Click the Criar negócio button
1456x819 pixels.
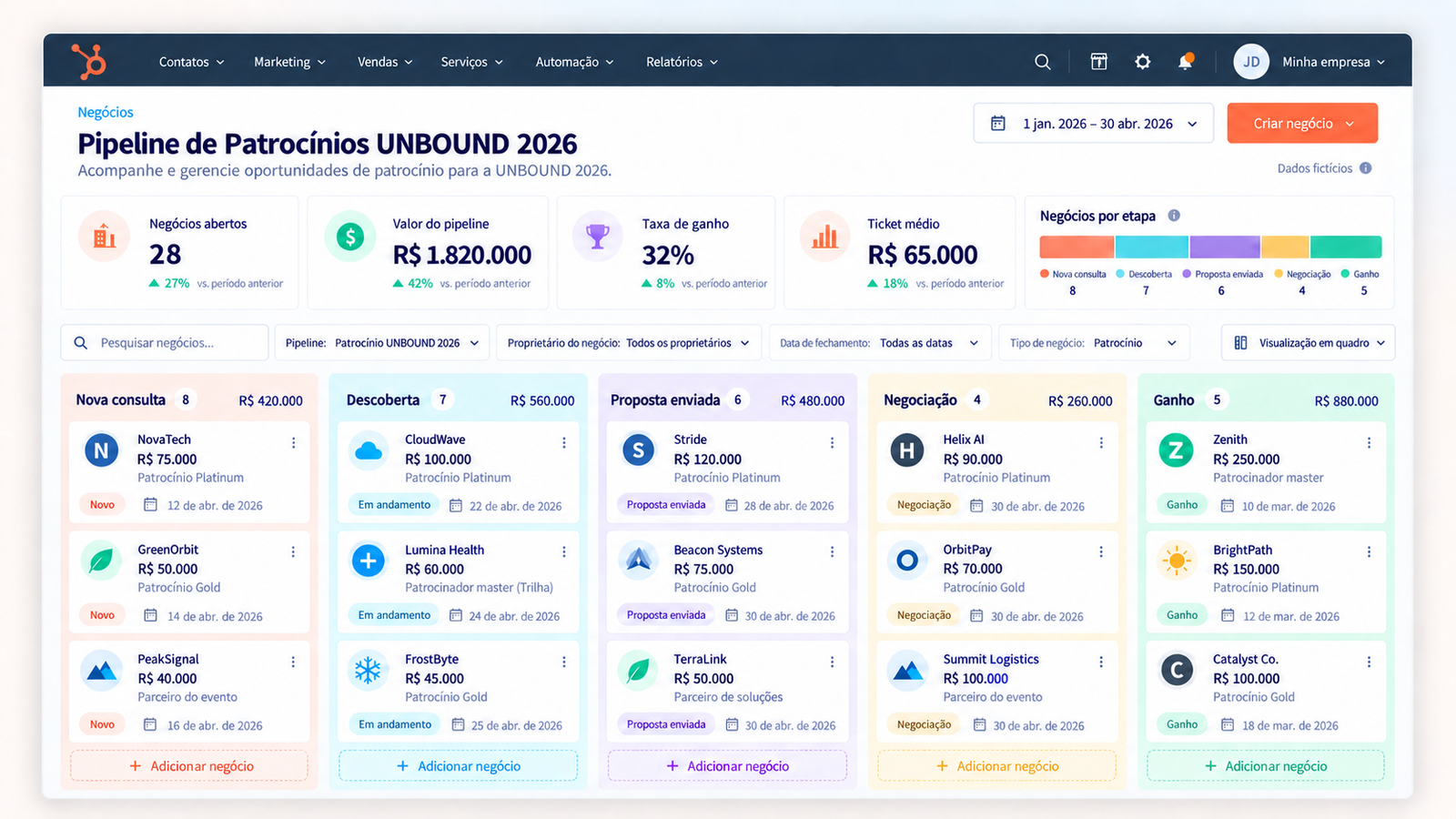coord(1302,124)
